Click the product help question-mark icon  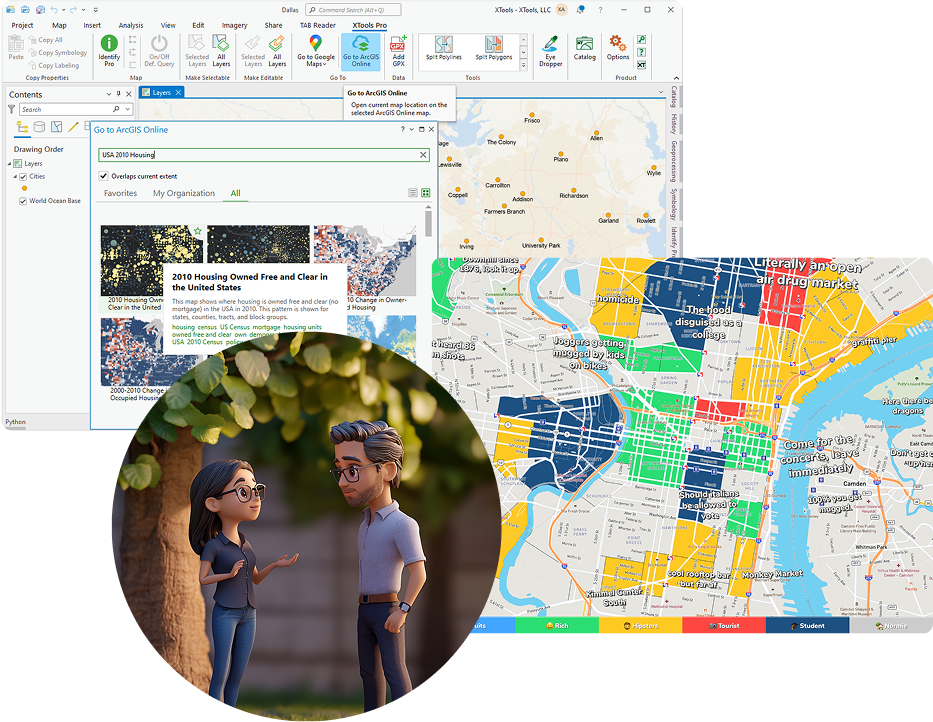tap(641, 52)
